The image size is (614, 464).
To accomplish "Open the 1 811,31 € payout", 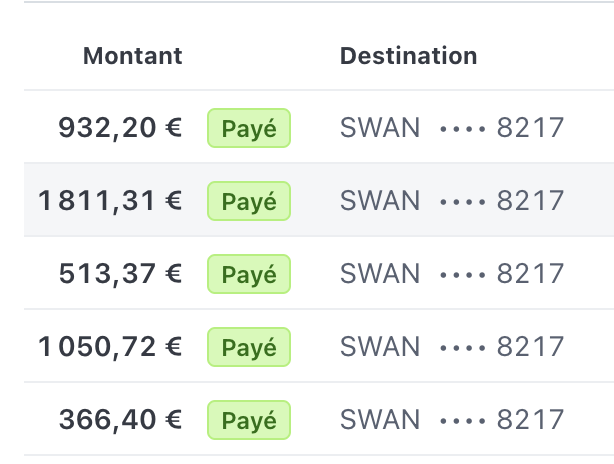I will point(110,201).
